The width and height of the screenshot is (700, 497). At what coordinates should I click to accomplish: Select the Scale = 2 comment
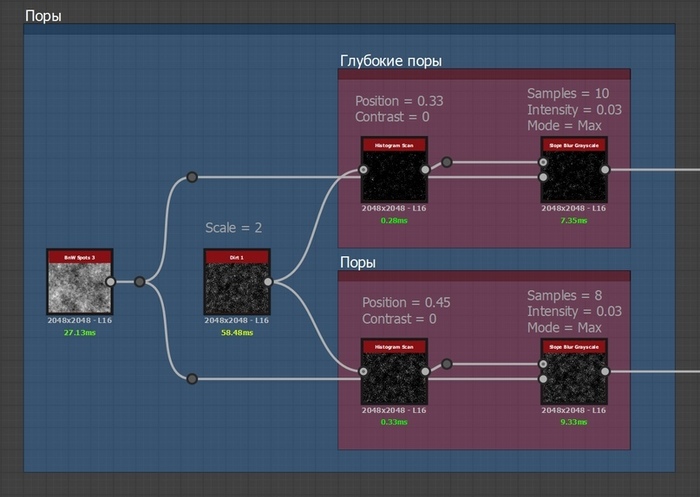[233, 228]
